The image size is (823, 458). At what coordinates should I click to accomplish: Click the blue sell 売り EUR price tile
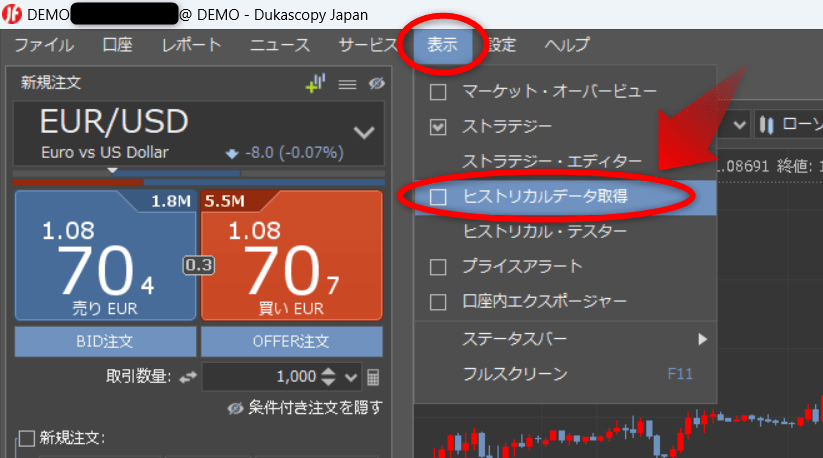(105, 255)
